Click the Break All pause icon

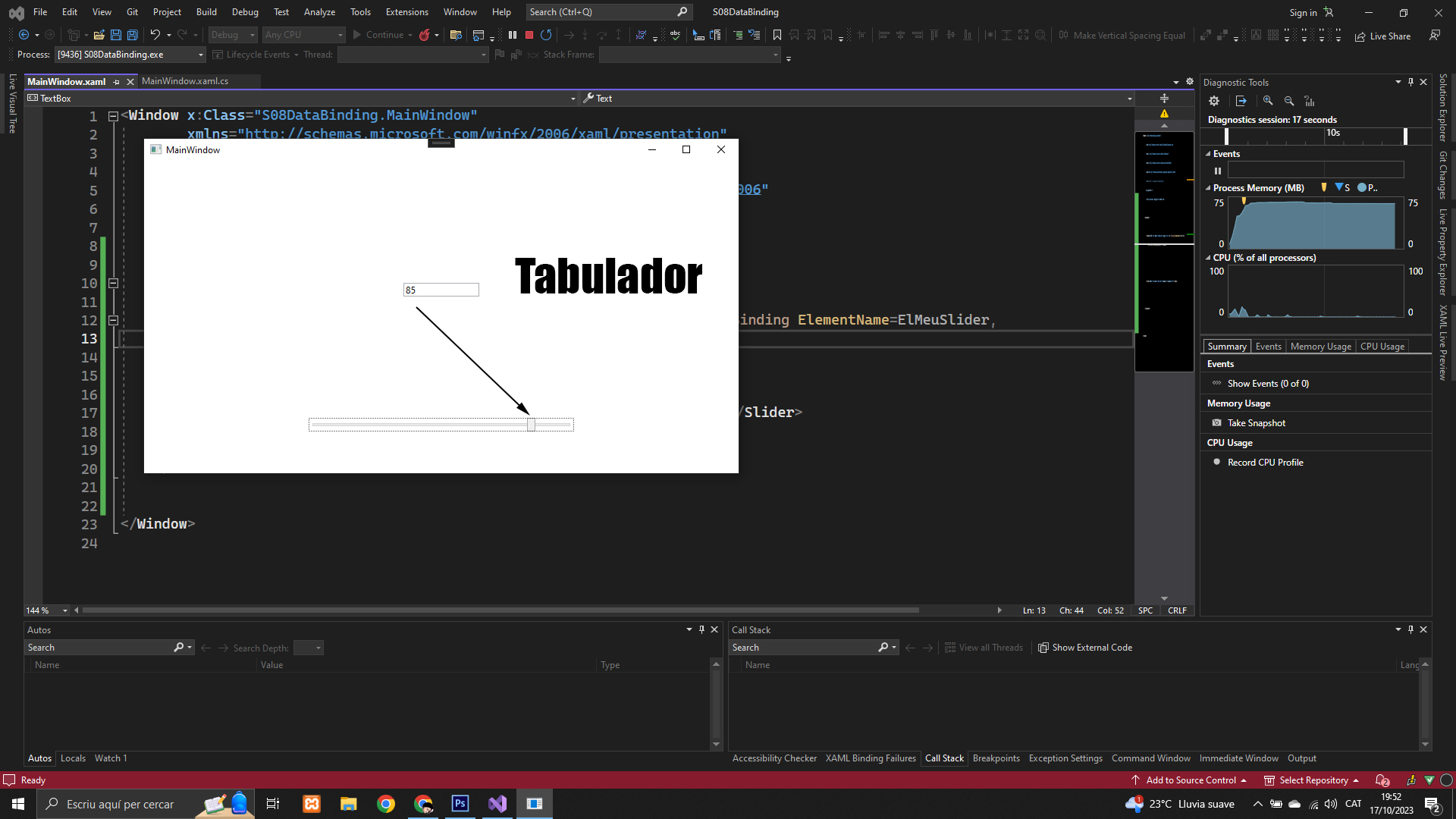pos(513,35)
